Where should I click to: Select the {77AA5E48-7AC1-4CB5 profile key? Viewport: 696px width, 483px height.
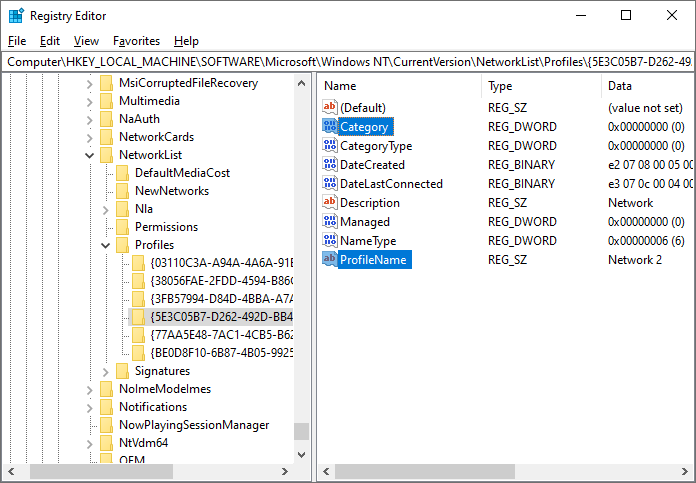(221, 335)
